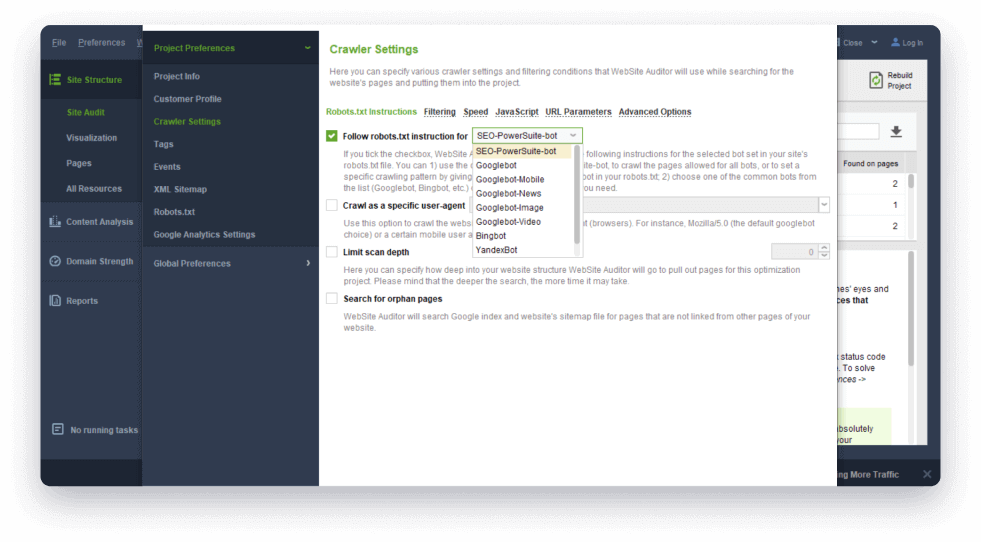Open the dropdown arrow next to Close
981x542 pixels.
pos(874,43)
